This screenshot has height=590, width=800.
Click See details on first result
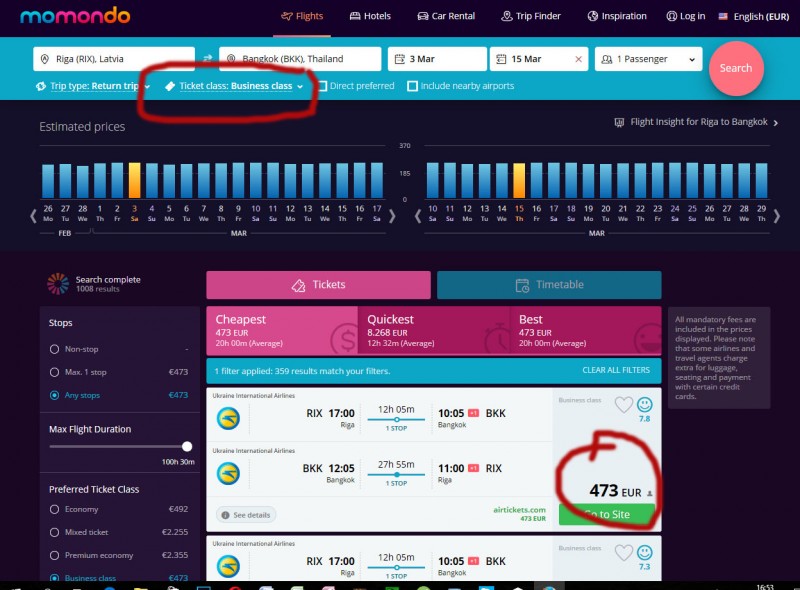(246, 515)
